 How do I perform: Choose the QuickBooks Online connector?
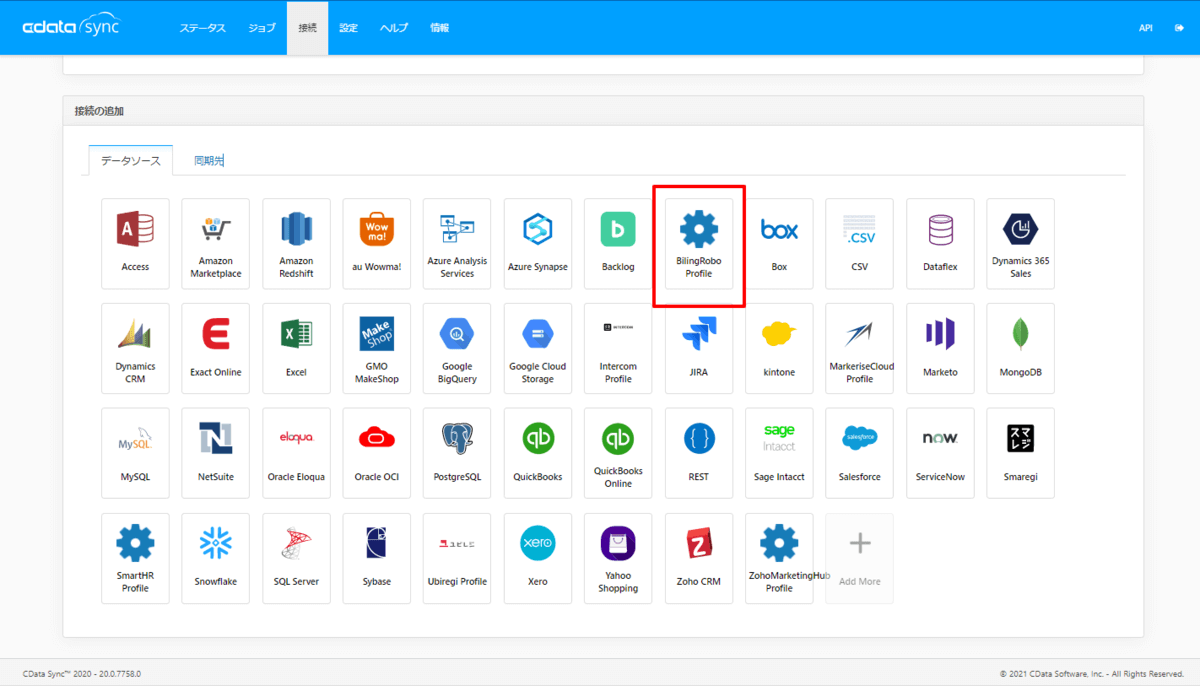618,453
